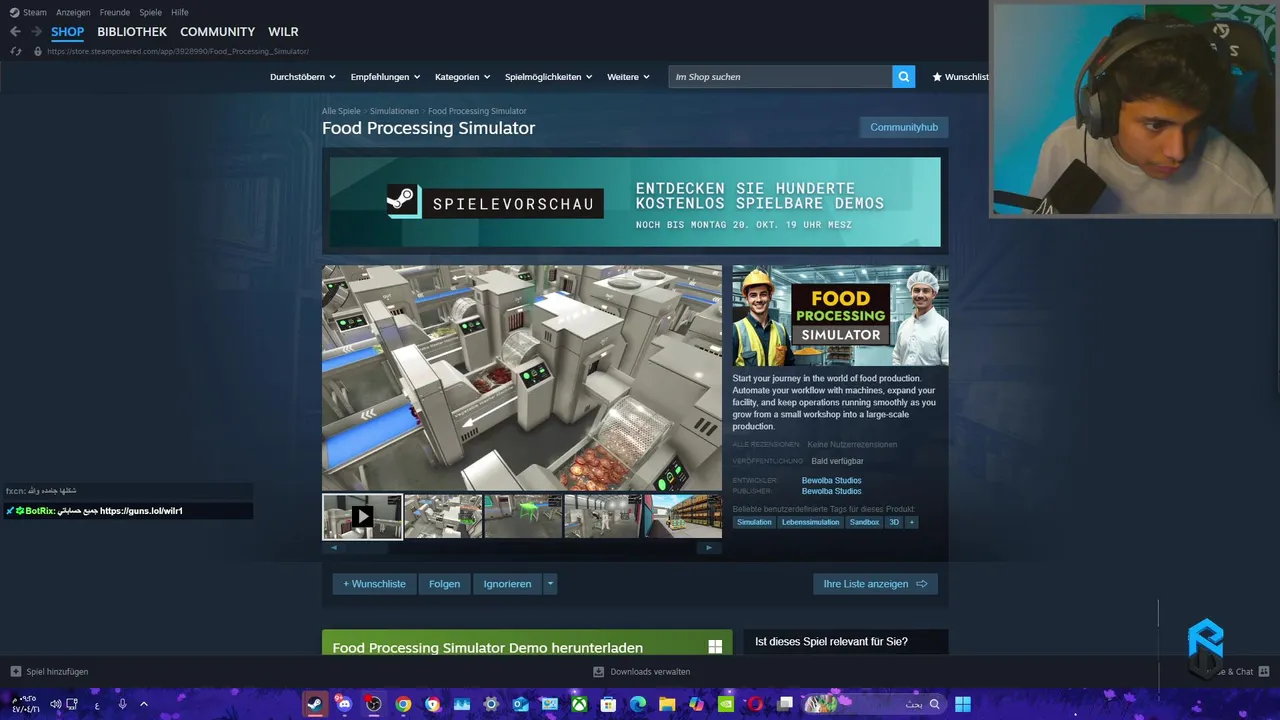This screenshot has width=1280, height=720.
Task: Open the Freunde menu
Action: tap(114, 12)
